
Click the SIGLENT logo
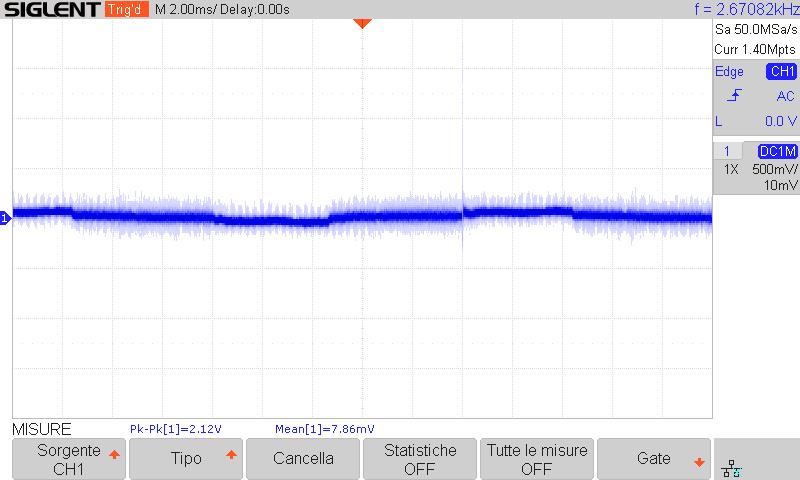[52, 9]
